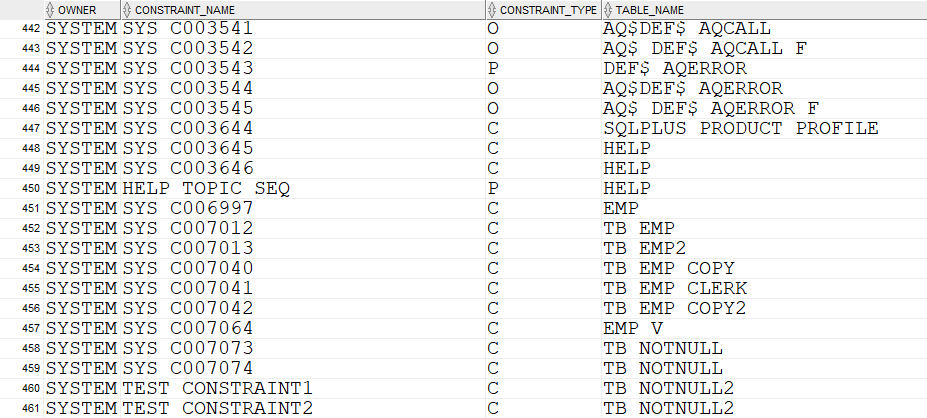Click the TB EMP table name
This screenshot has width=927, height=418.
pos(639,229)
